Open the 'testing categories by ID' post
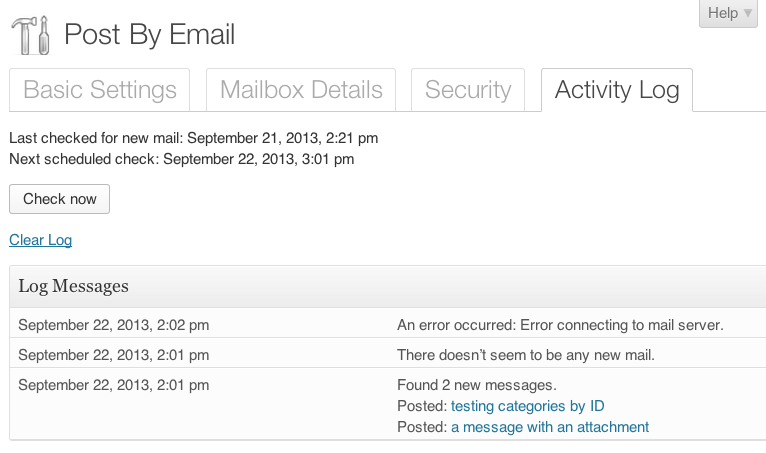This screenshot has width=766, height=453. point(528,406)
